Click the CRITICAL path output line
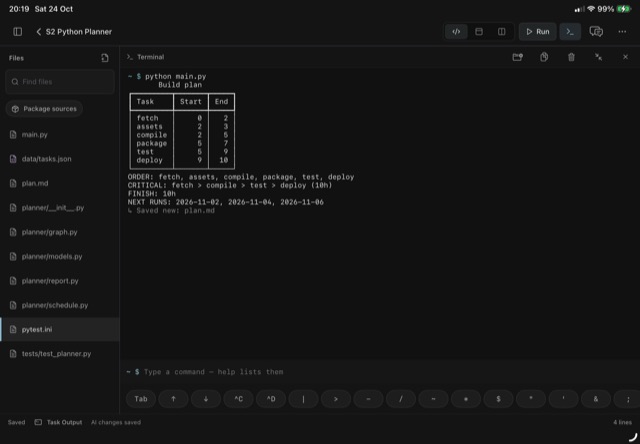 [x=230, y=185]
